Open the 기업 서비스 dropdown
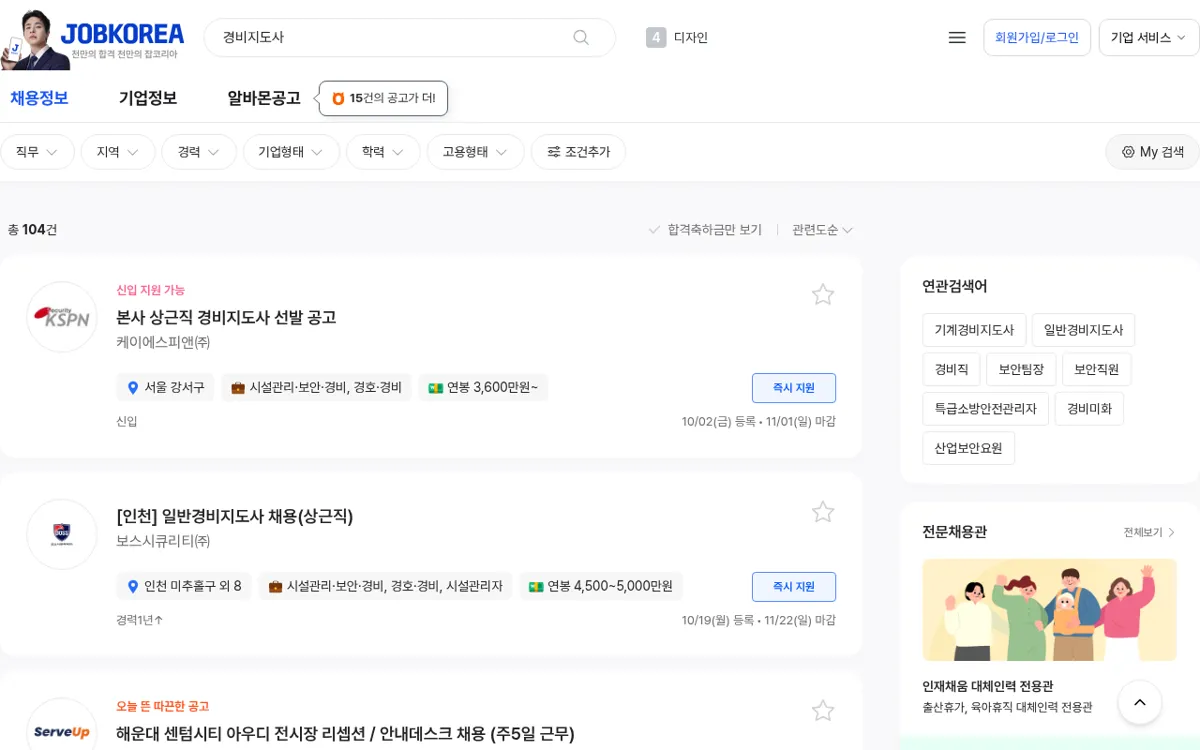Screen dimensions: 1200x750 point(1148,38)
